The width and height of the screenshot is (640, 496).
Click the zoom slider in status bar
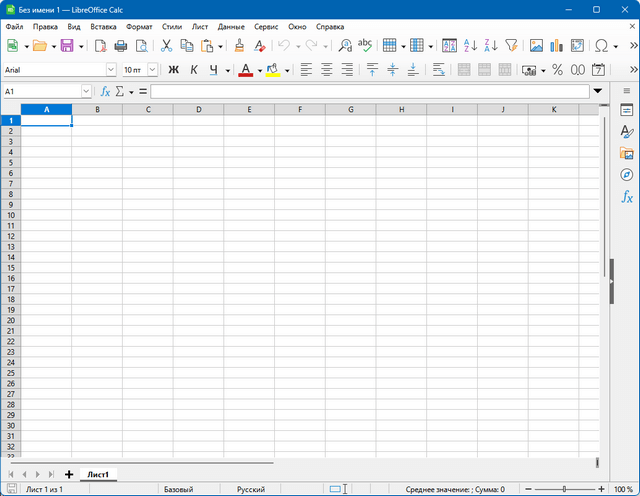coord(563,489)
